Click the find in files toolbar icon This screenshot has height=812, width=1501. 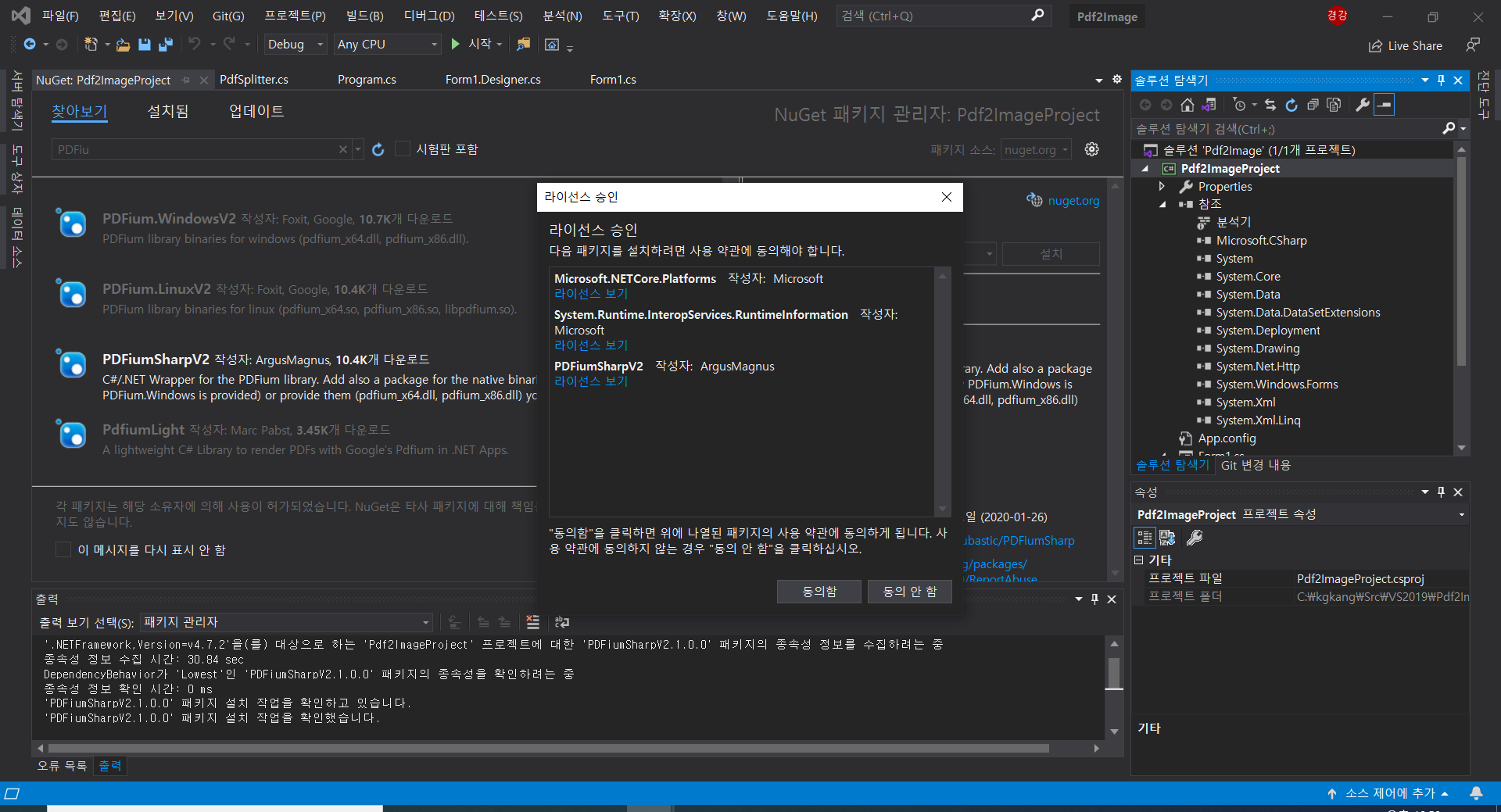[523, 45]
